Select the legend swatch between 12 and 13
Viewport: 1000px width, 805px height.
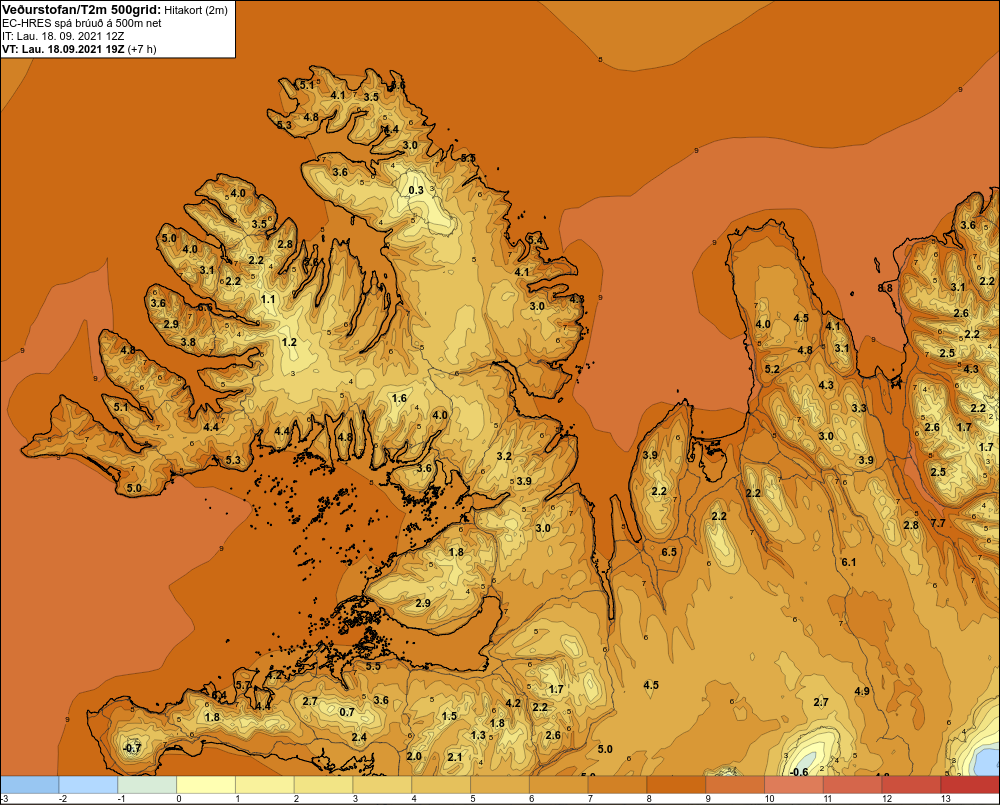pos(911,784)
